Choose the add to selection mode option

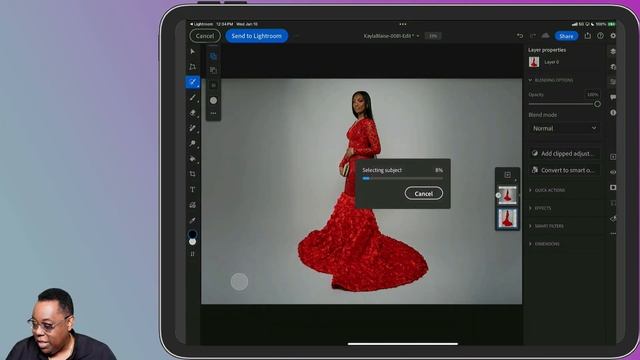[213, 70]
